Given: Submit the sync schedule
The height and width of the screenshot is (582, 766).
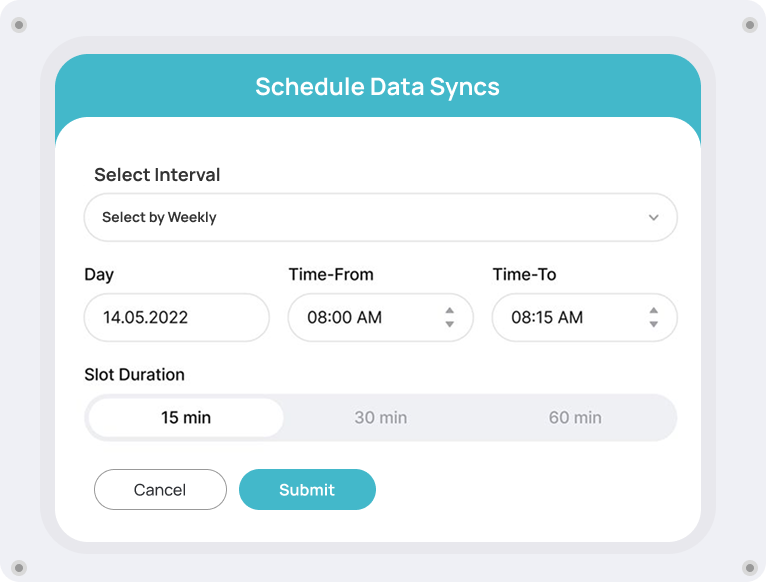Looking at the screenshot, I should click(307, 490).
